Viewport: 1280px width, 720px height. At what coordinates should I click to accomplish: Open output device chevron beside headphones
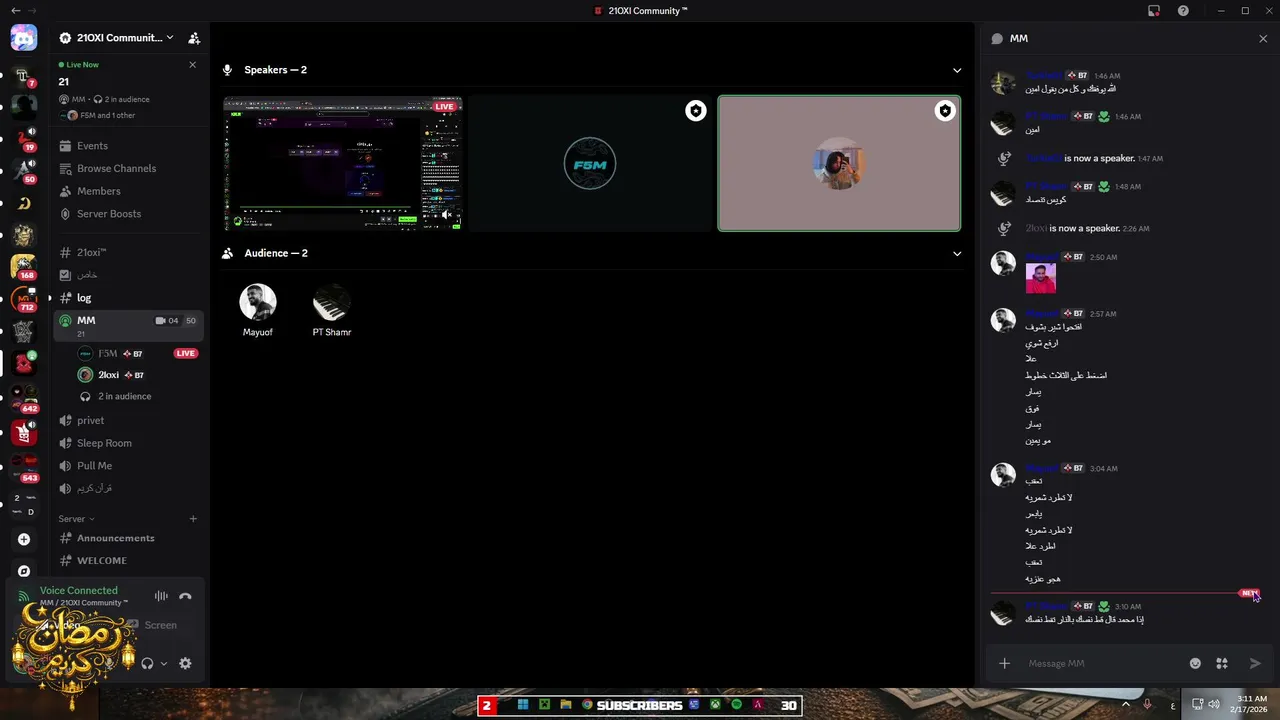(164, 663)
